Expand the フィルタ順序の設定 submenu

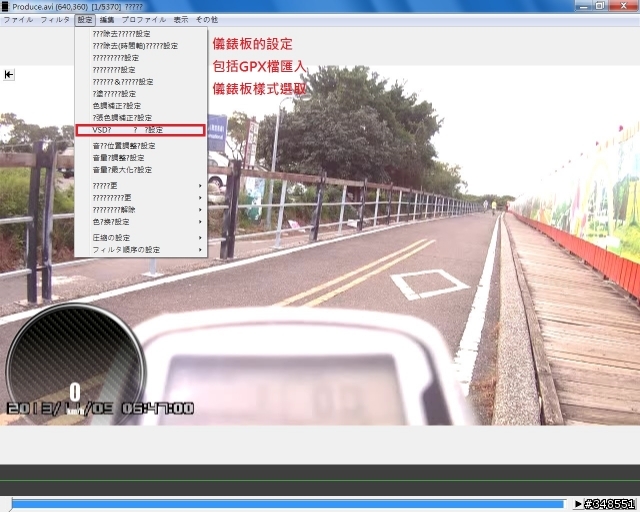pos(140,249)
